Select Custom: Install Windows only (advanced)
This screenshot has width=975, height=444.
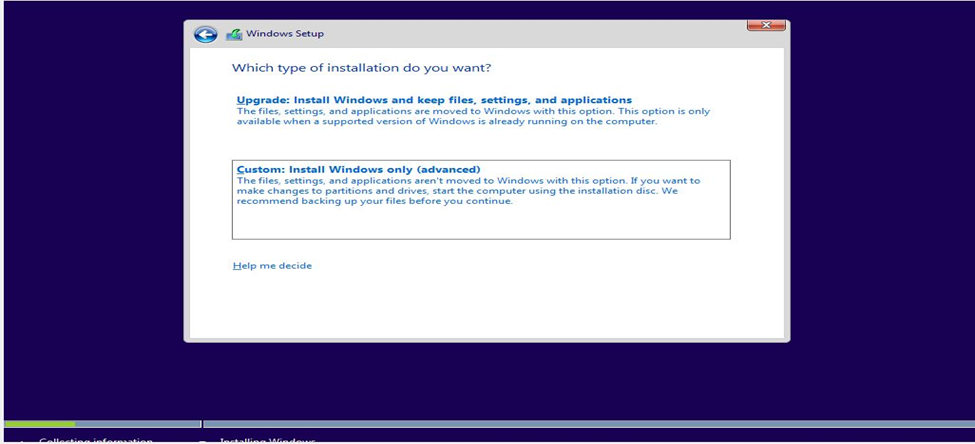(x=481, y=200)
